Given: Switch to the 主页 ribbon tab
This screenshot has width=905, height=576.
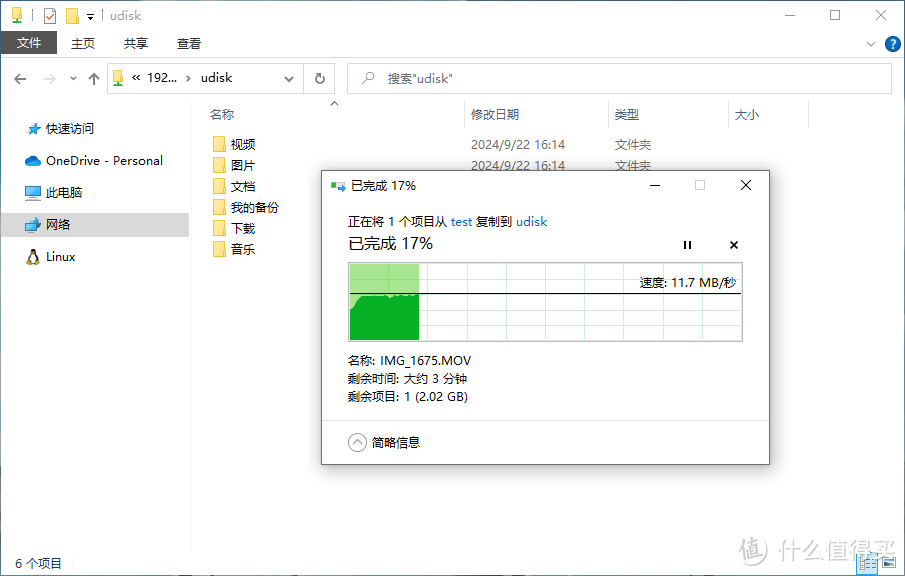Looking at the screenshot, I should [83, 43].
